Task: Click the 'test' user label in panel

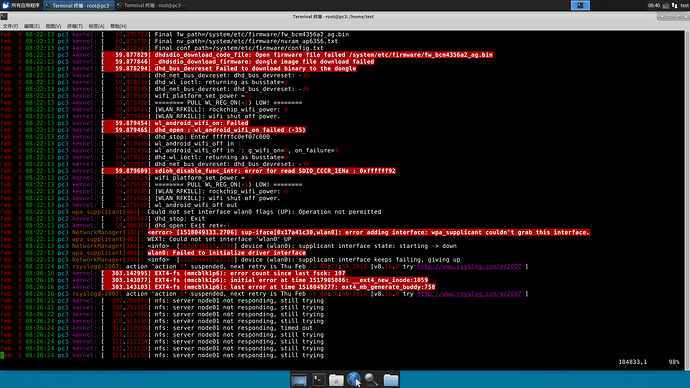Action: point(684,6)
